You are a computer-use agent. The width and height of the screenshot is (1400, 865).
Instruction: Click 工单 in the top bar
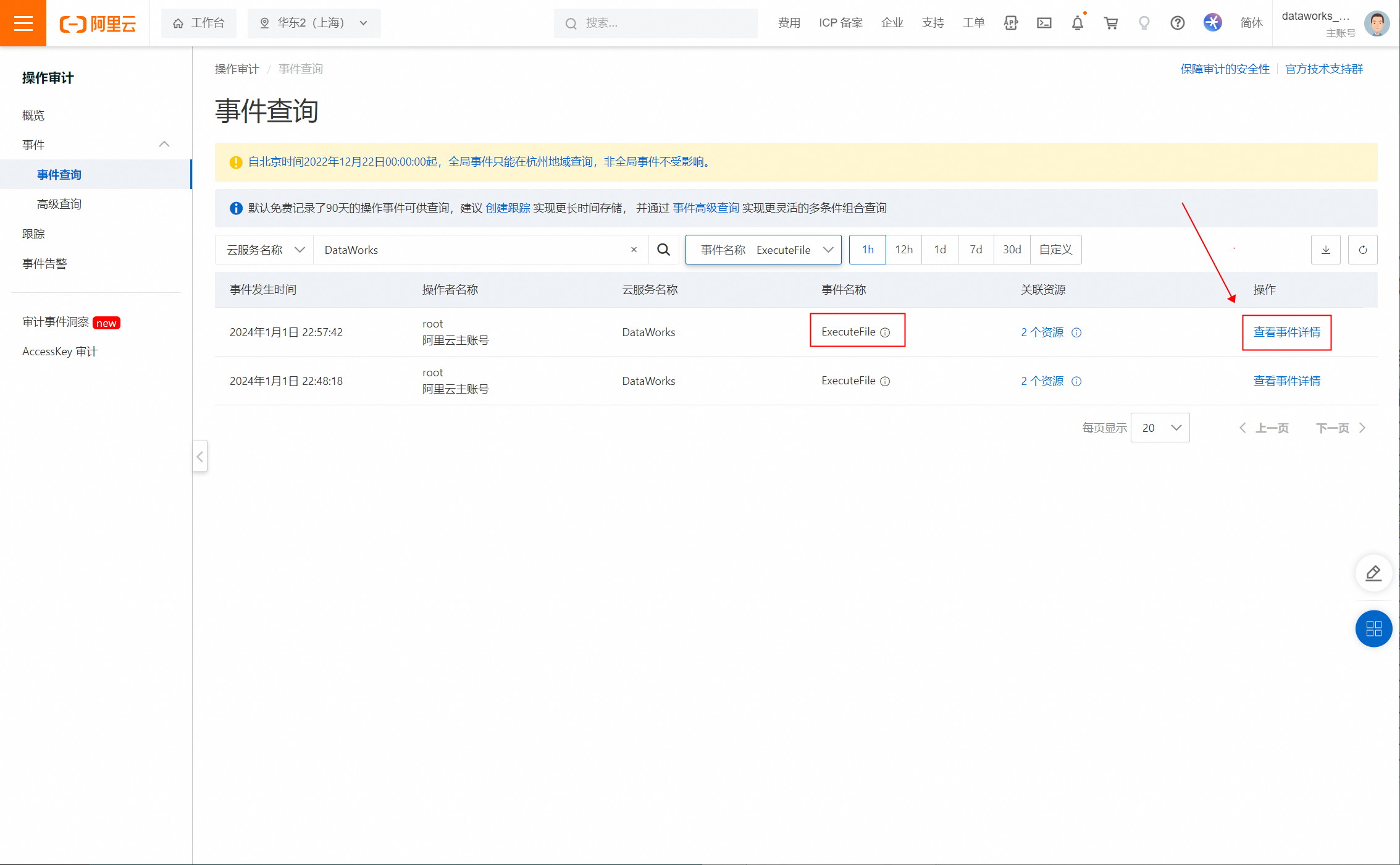[x=974, y=23]
